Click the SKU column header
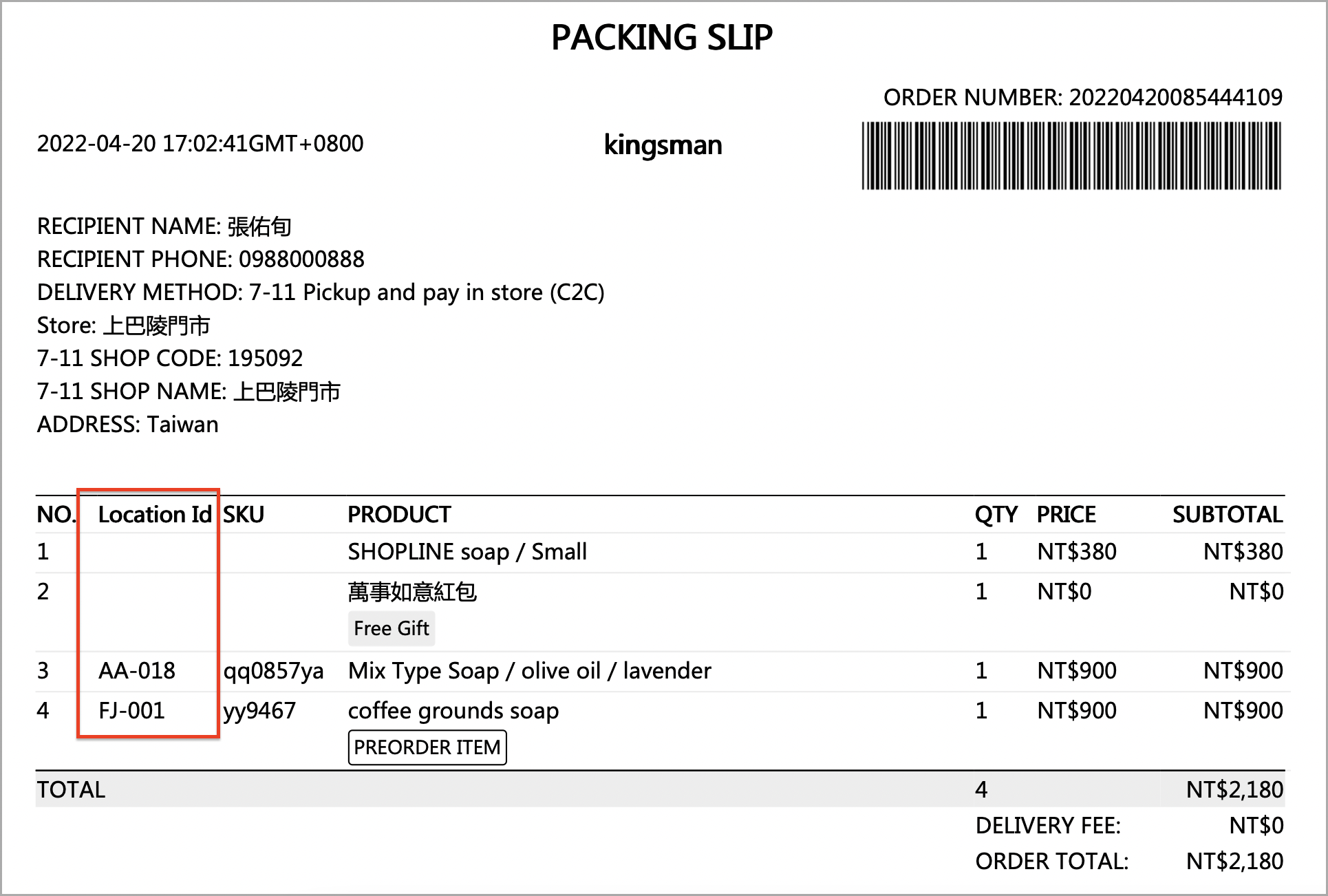This screenshot has height=896, width=1328. point(244,515)
